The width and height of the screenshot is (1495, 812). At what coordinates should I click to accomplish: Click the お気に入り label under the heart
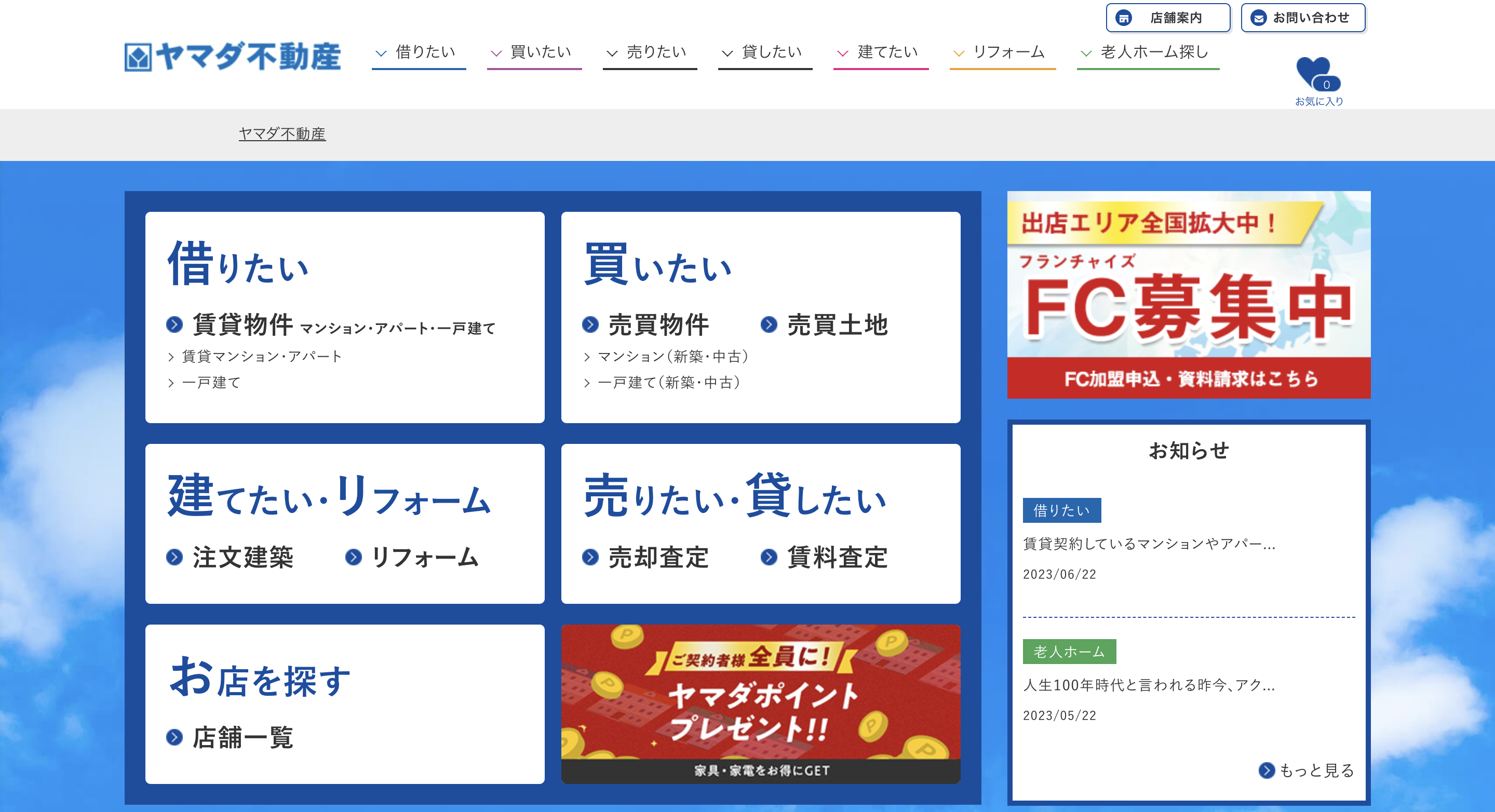(x=1318, y=101)
